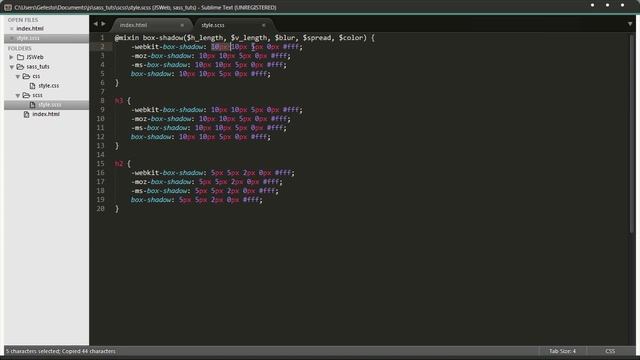Click line number 15 in gutter
Screen dimensions: 640x360
[x=100, y=163]
